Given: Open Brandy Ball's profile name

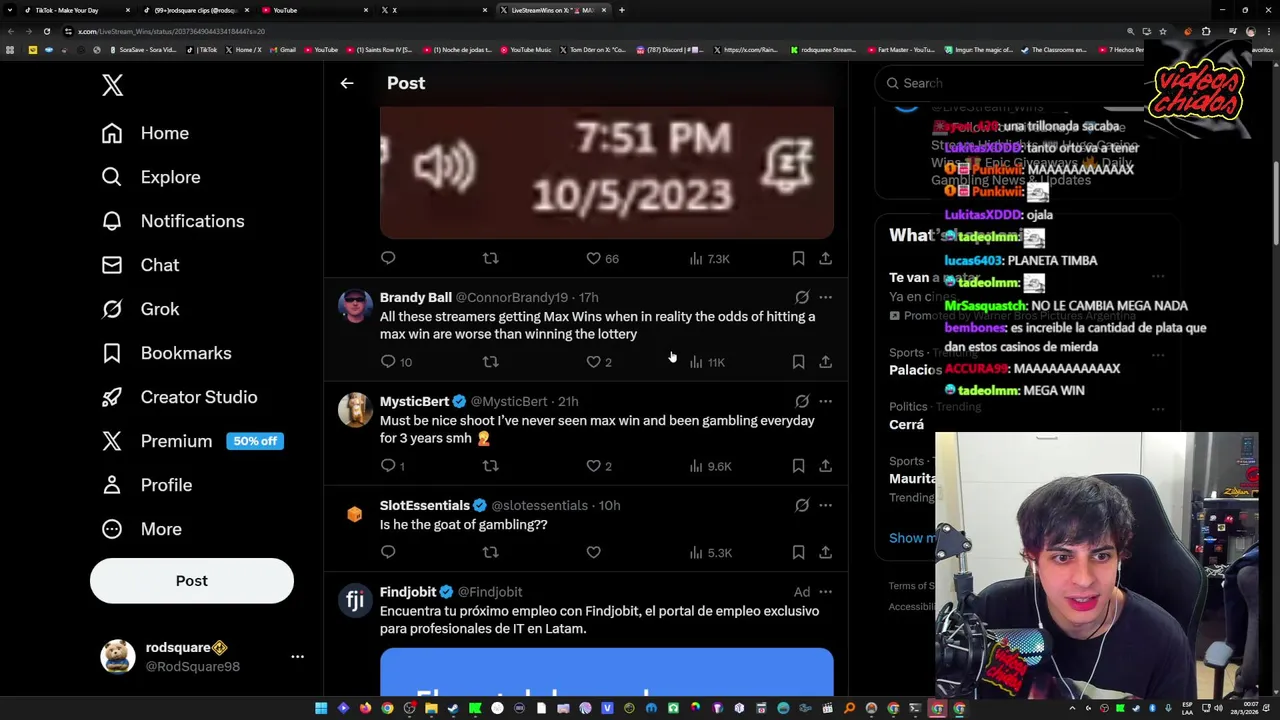Looking at the screenshot, I should click(x=416, y=297).
